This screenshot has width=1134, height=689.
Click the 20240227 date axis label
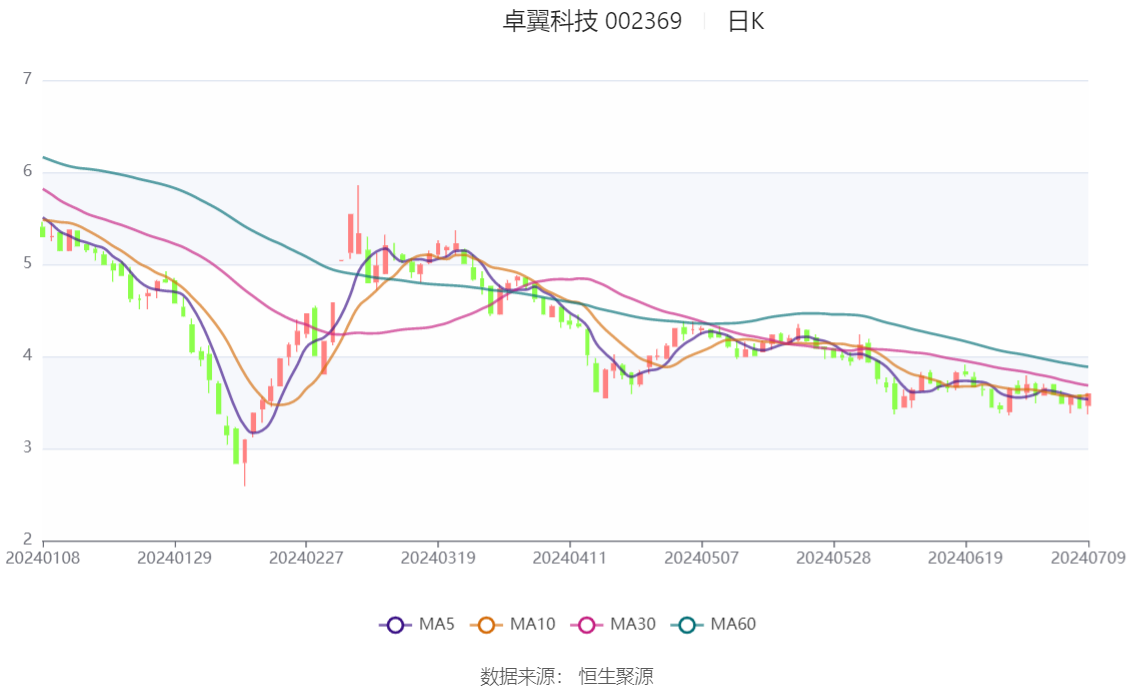[x=306, y=558]
